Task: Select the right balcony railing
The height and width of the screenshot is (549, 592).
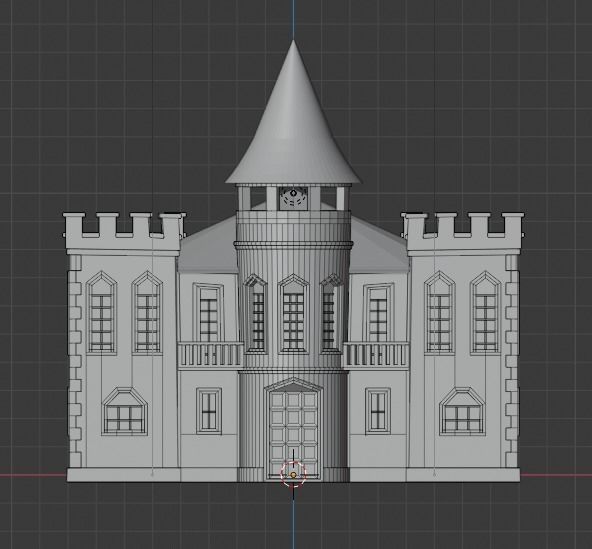Action: pyautogui.click(x=376, y=355)
